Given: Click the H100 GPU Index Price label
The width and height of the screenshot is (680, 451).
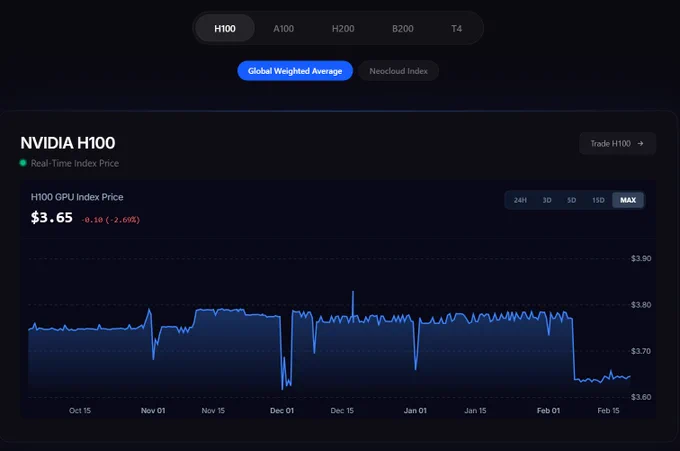Looking at the screenshot, I should tap(77, 197).
